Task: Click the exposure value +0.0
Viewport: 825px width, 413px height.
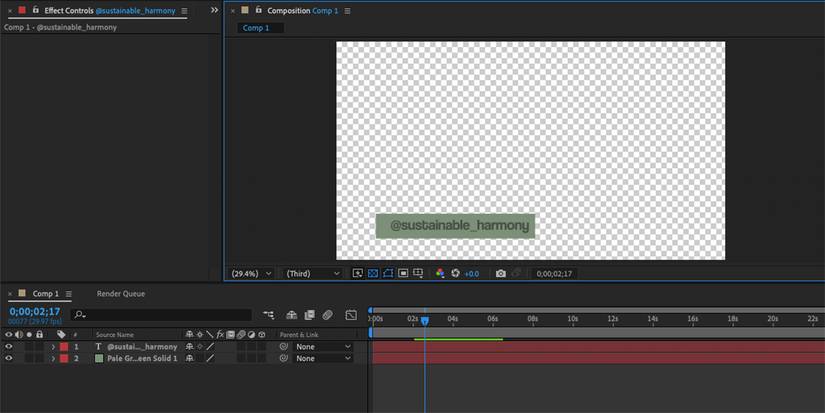Action: point(472,274)
